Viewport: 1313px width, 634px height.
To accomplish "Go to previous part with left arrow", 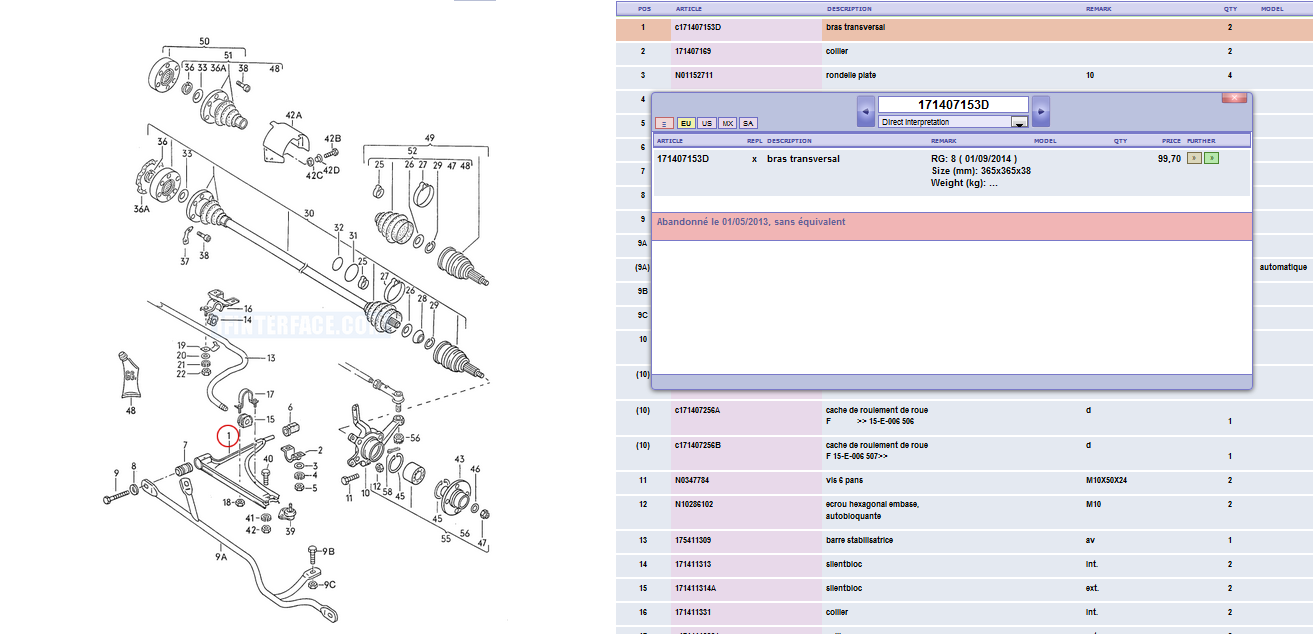I will [866, 111].
